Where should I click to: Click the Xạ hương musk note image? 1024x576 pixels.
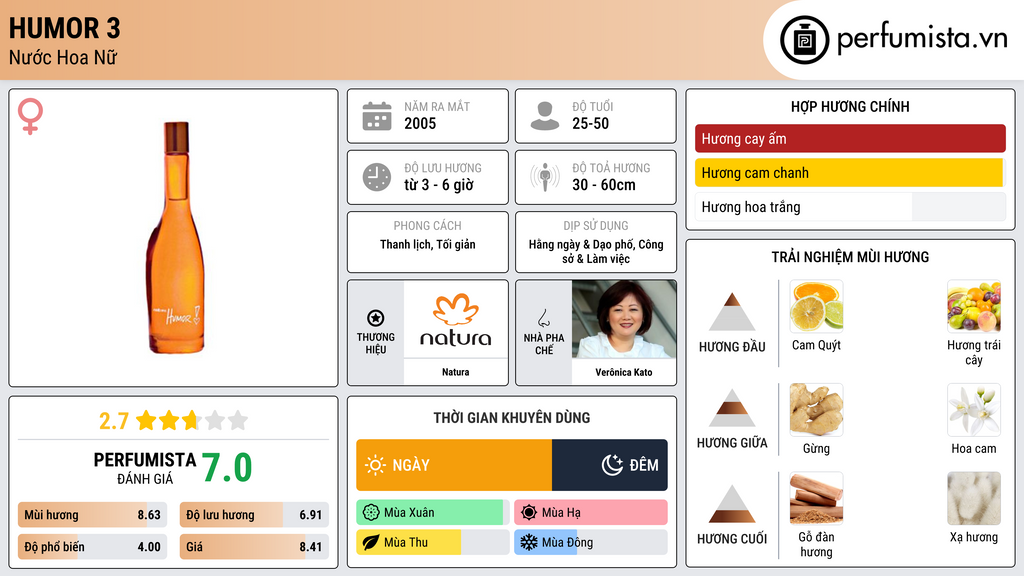point(974,498)
